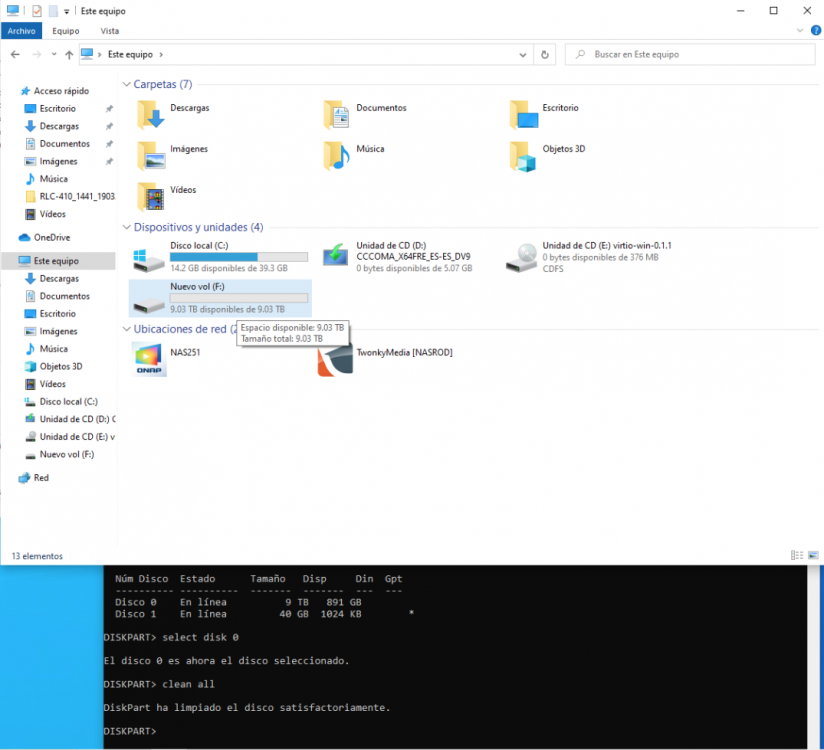This screenshot has width=824, height=750.
Task: Open the Vídeos folder icon
Action: 151,197
